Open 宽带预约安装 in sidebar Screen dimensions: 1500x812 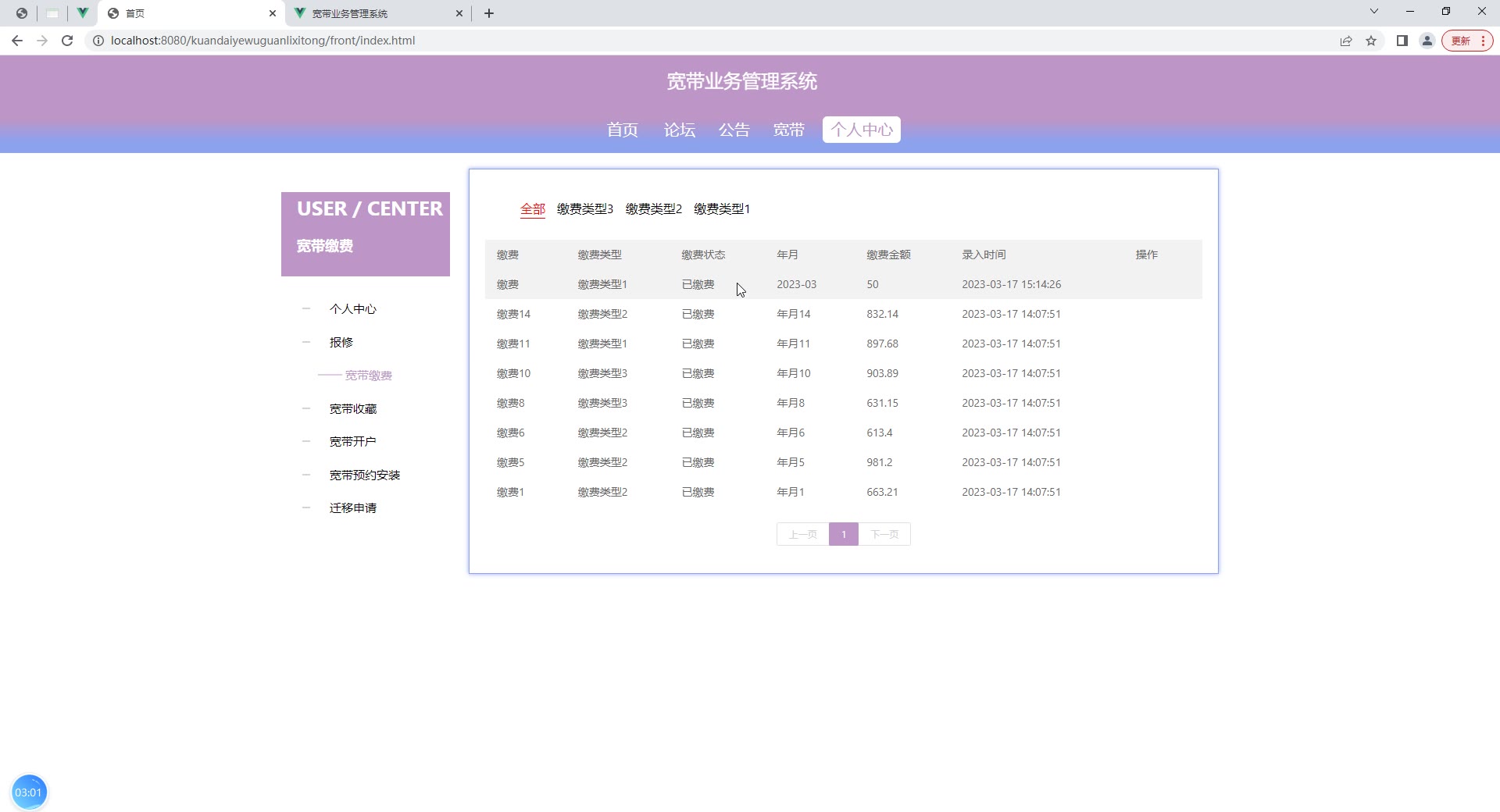point(365,475)
